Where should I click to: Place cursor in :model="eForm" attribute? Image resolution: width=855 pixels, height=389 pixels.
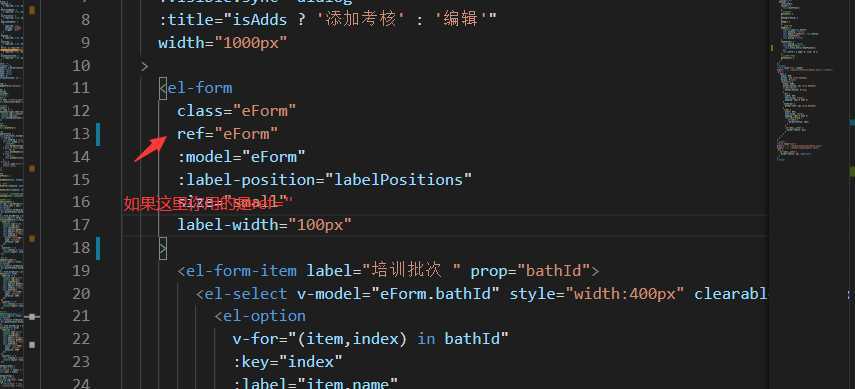[241, 157]
